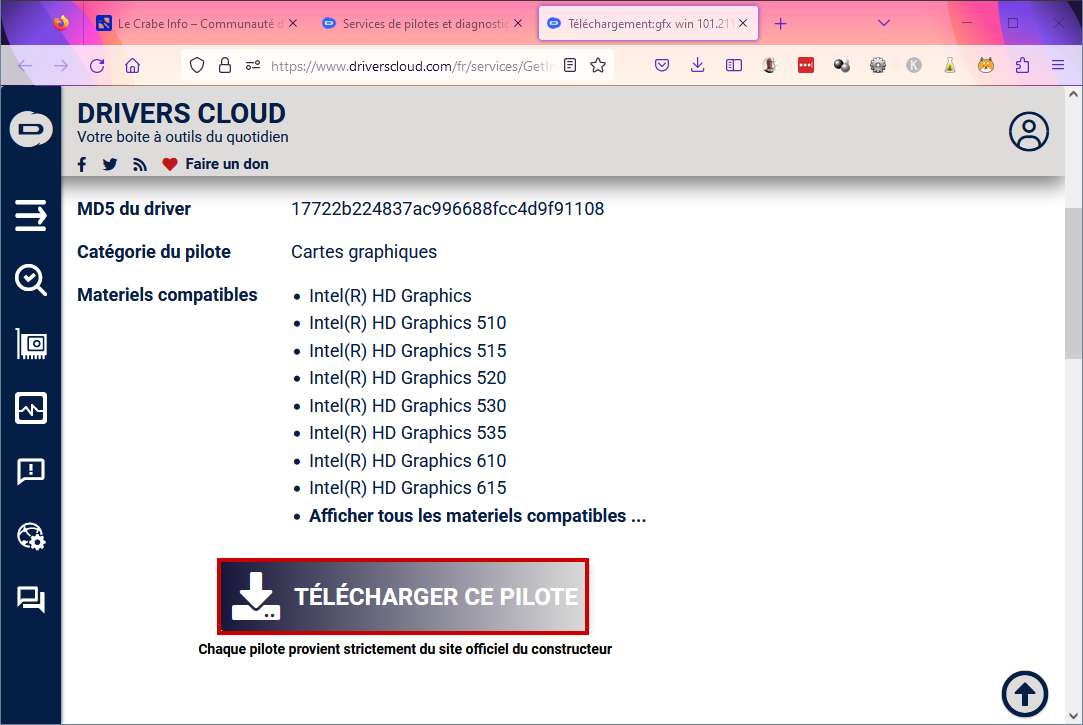Open the Firefox application menu
The image size is (1083, 725).
click(x=1058, y=66)
